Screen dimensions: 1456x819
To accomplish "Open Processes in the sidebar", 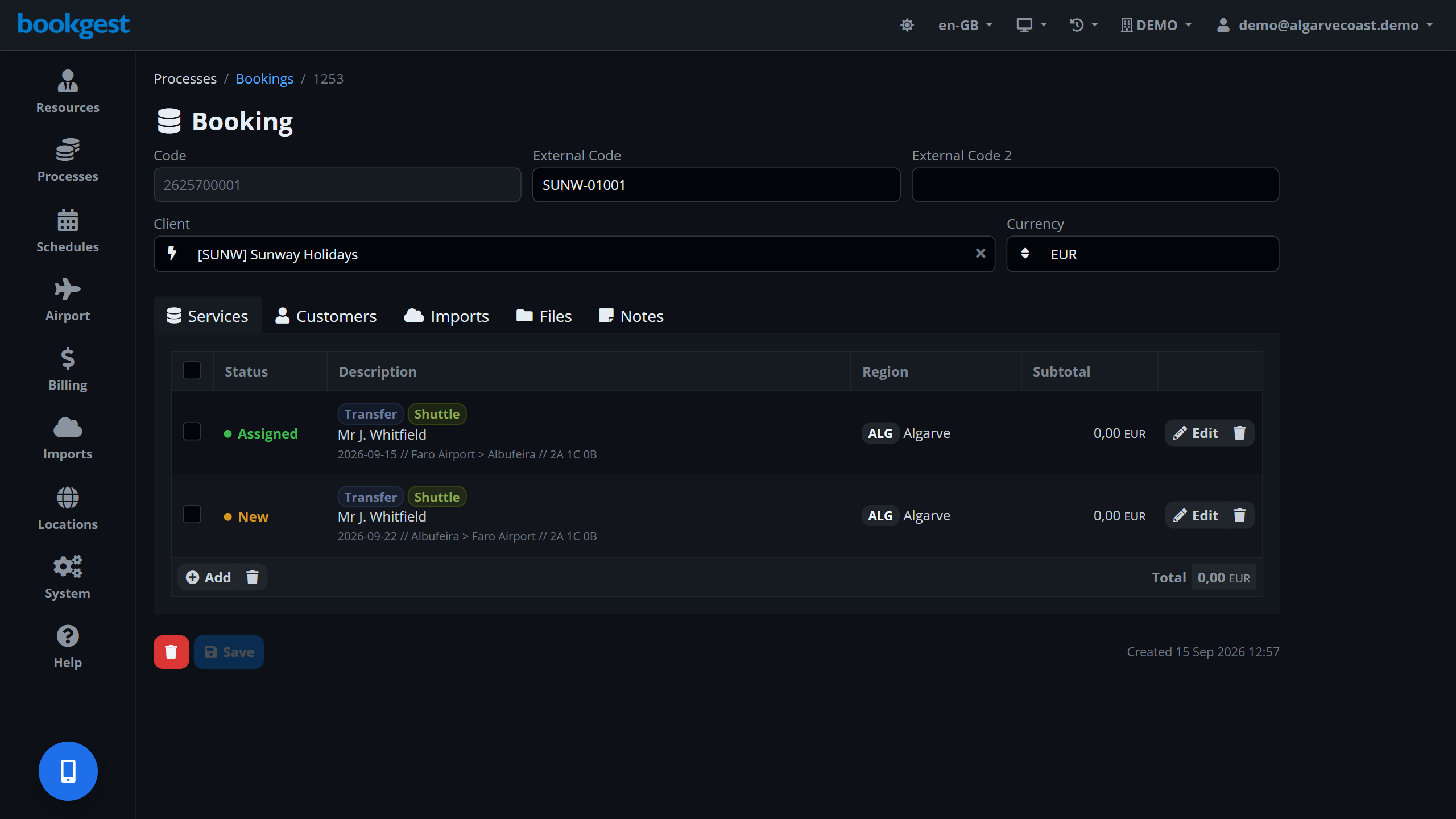I will 68,160.
